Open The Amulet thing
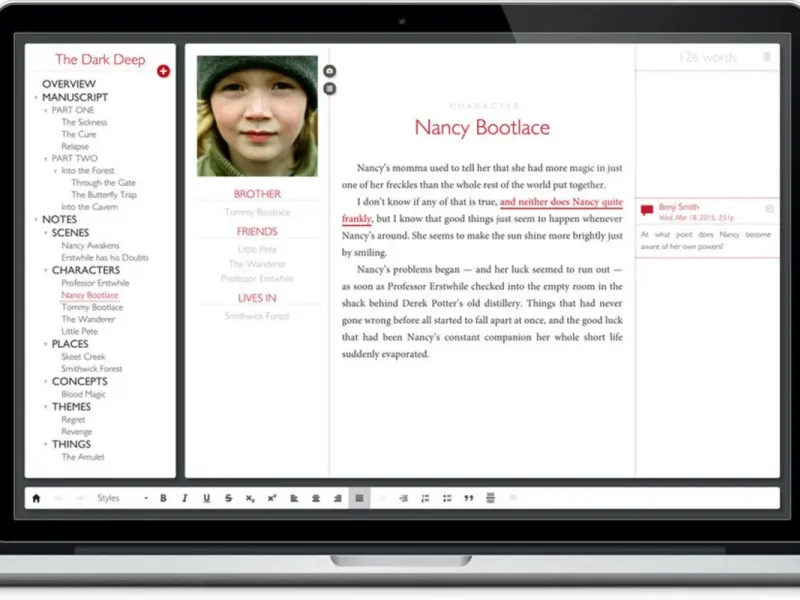This screenshot has width=800, height=600. 83,457
